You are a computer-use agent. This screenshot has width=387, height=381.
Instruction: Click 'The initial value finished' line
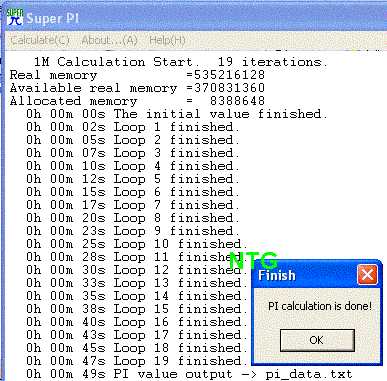tap(177, 114)
